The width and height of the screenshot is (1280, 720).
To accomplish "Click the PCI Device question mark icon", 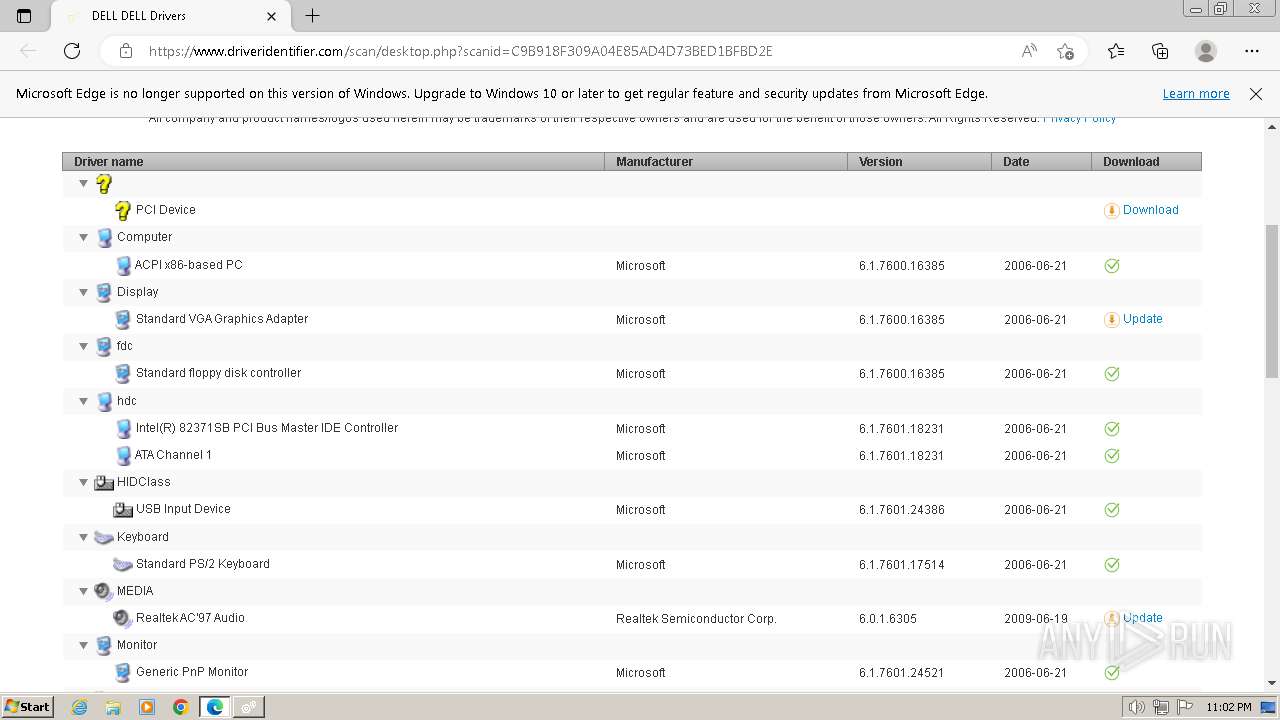I will point(123,210).
